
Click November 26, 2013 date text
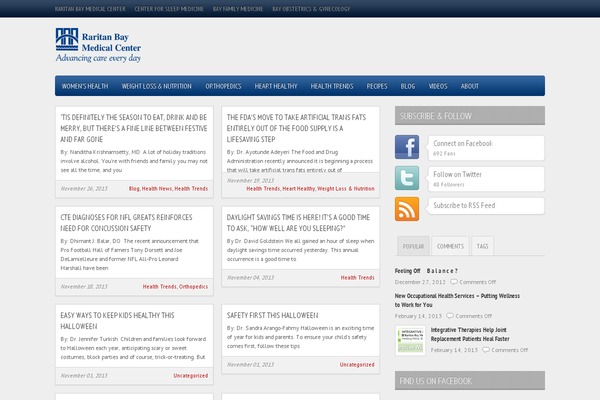pyautogui.click(x=84, y=189)
